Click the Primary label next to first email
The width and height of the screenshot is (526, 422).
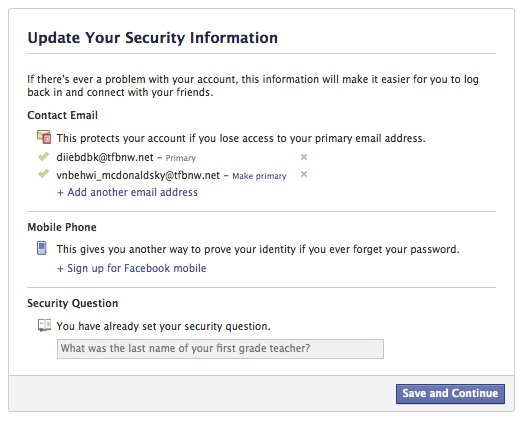(180, 158)
